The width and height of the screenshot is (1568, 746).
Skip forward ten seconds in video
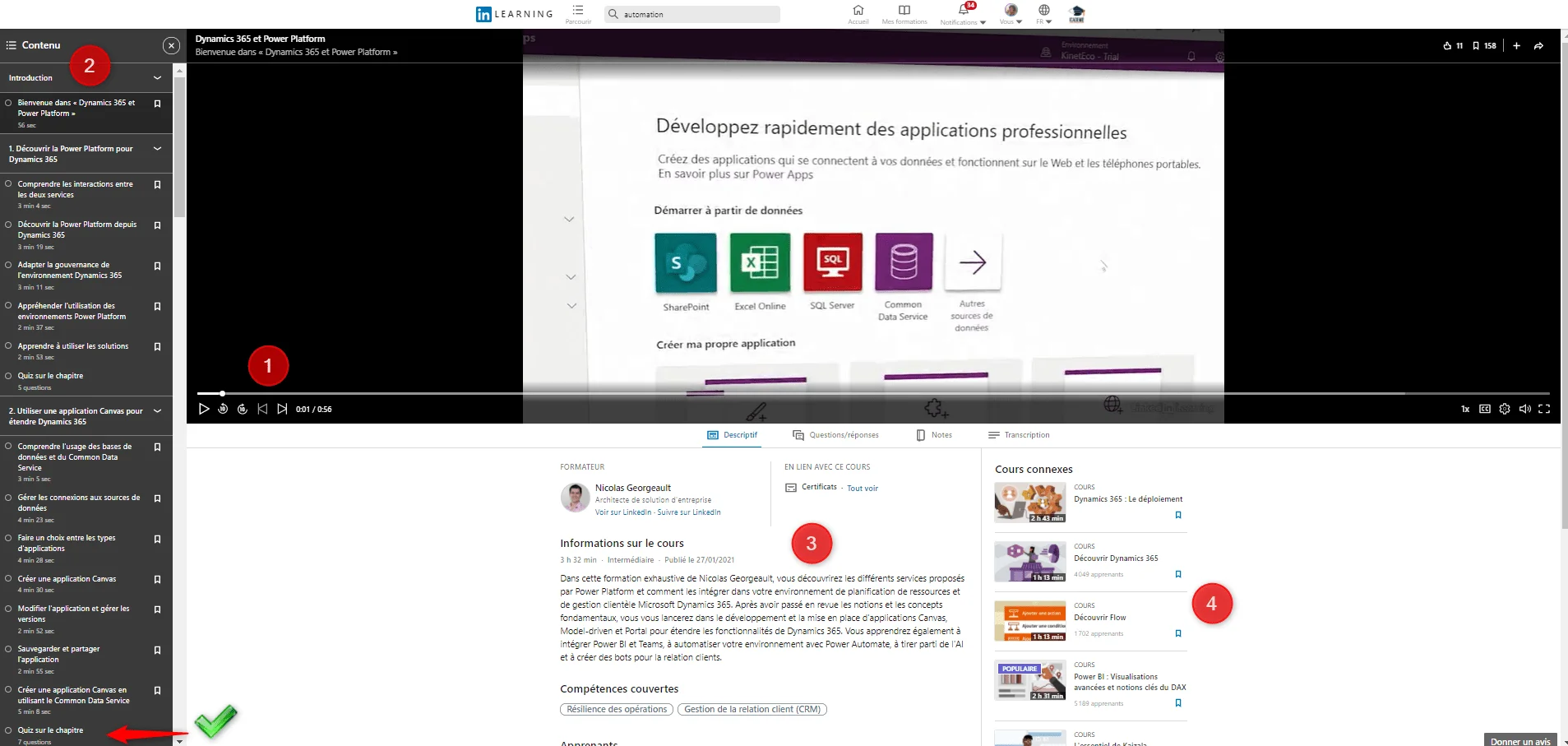point(243,409)
